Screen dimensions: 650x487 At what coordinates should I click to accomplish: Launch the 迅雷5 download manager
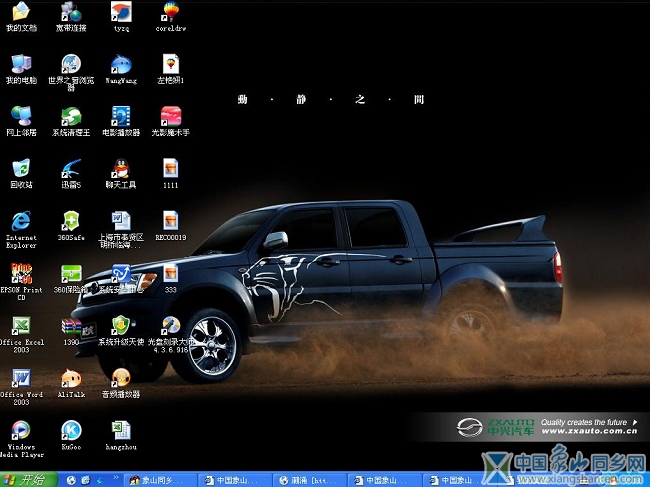[x=70, y=168]
